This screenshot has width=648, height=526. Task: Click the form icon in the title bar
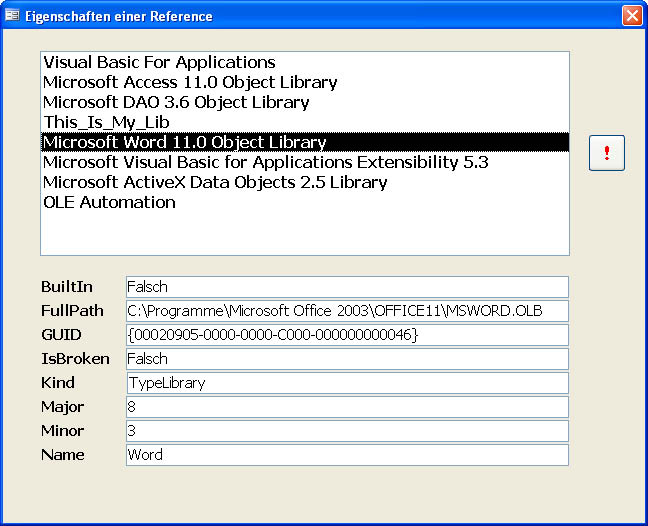pyautogui.click(x=12, y=16)
